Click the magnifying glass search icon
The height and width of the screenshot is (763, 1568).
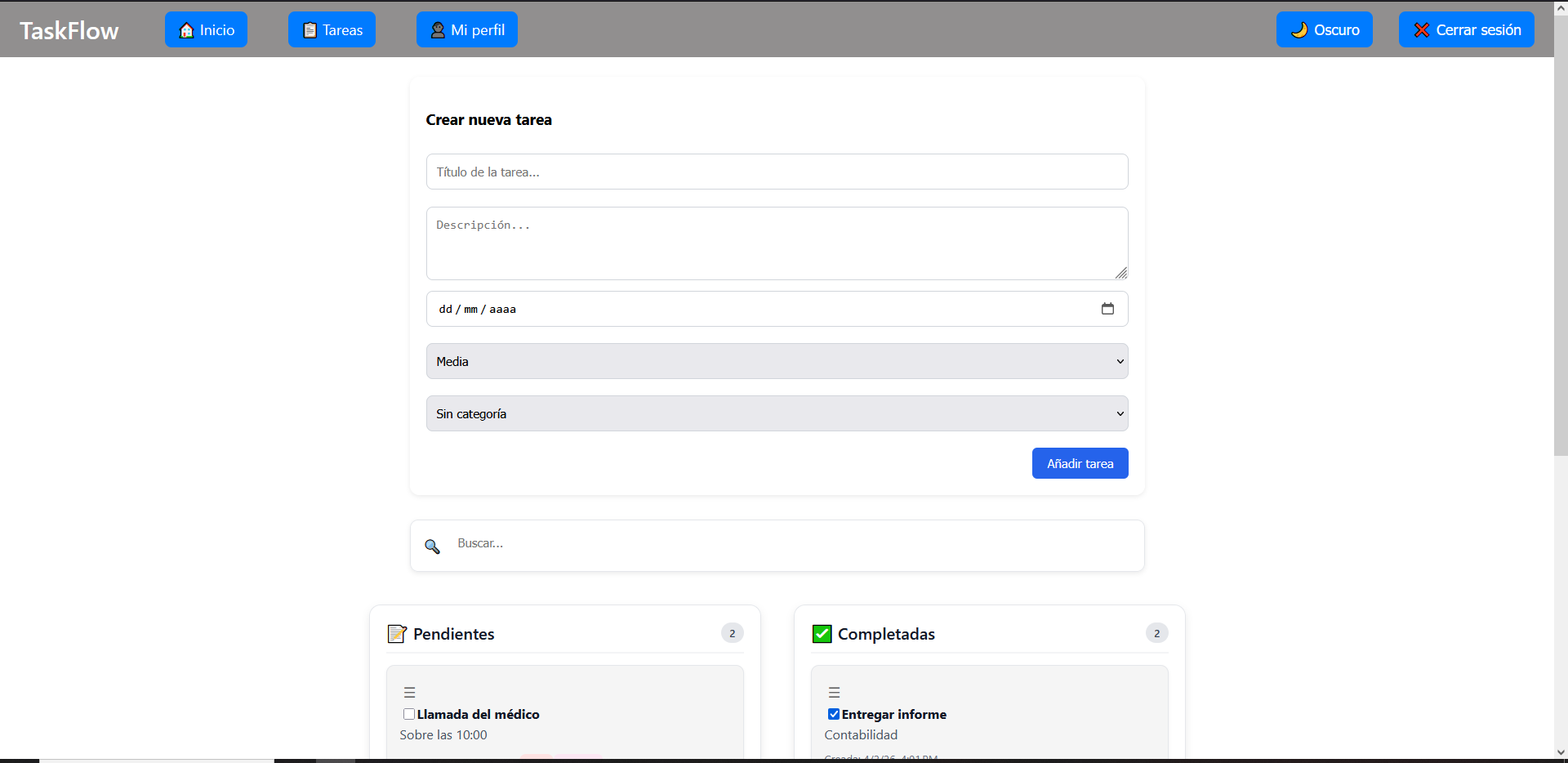432,547
